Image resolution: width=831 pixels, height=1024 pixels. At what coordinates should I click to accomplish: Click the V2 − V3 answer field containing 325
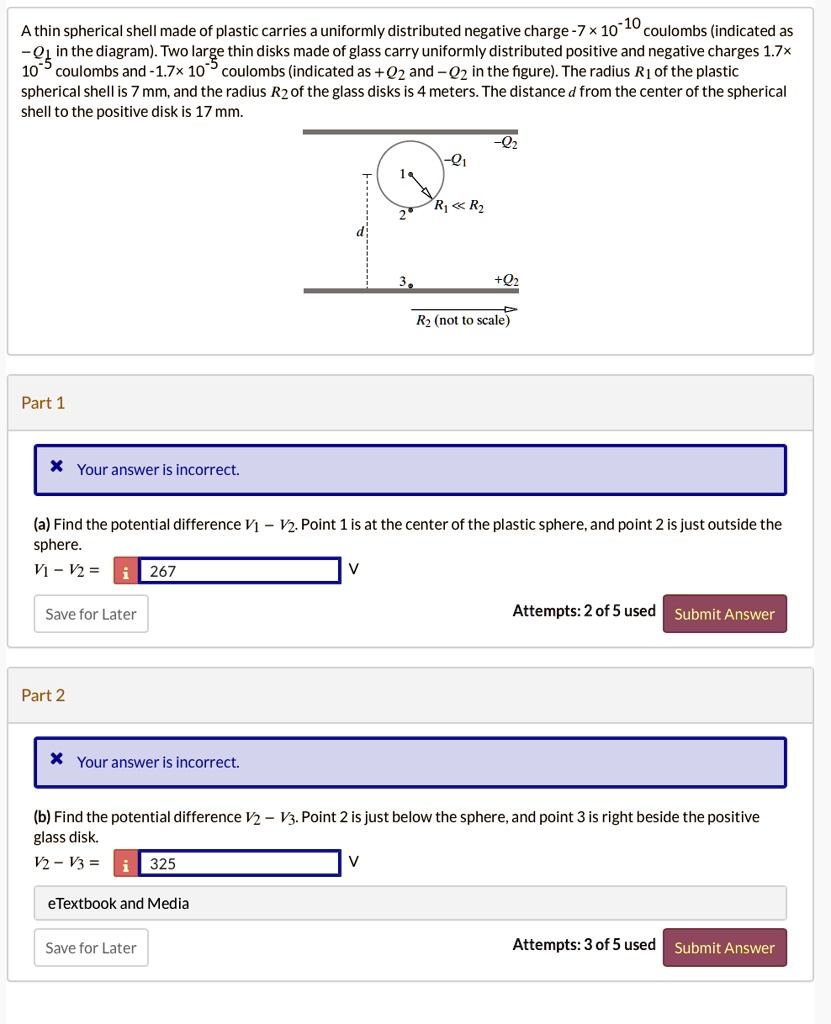[x=239, y=863]
